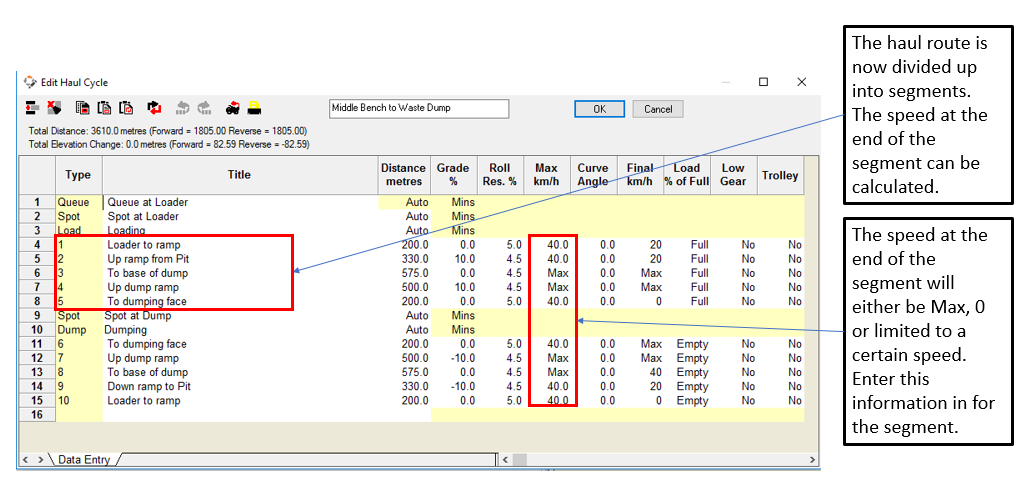Screen dimensions: 1025x480
Task: Click the horizontal scrollbar's left arrow
Action: tap(504, 460)
